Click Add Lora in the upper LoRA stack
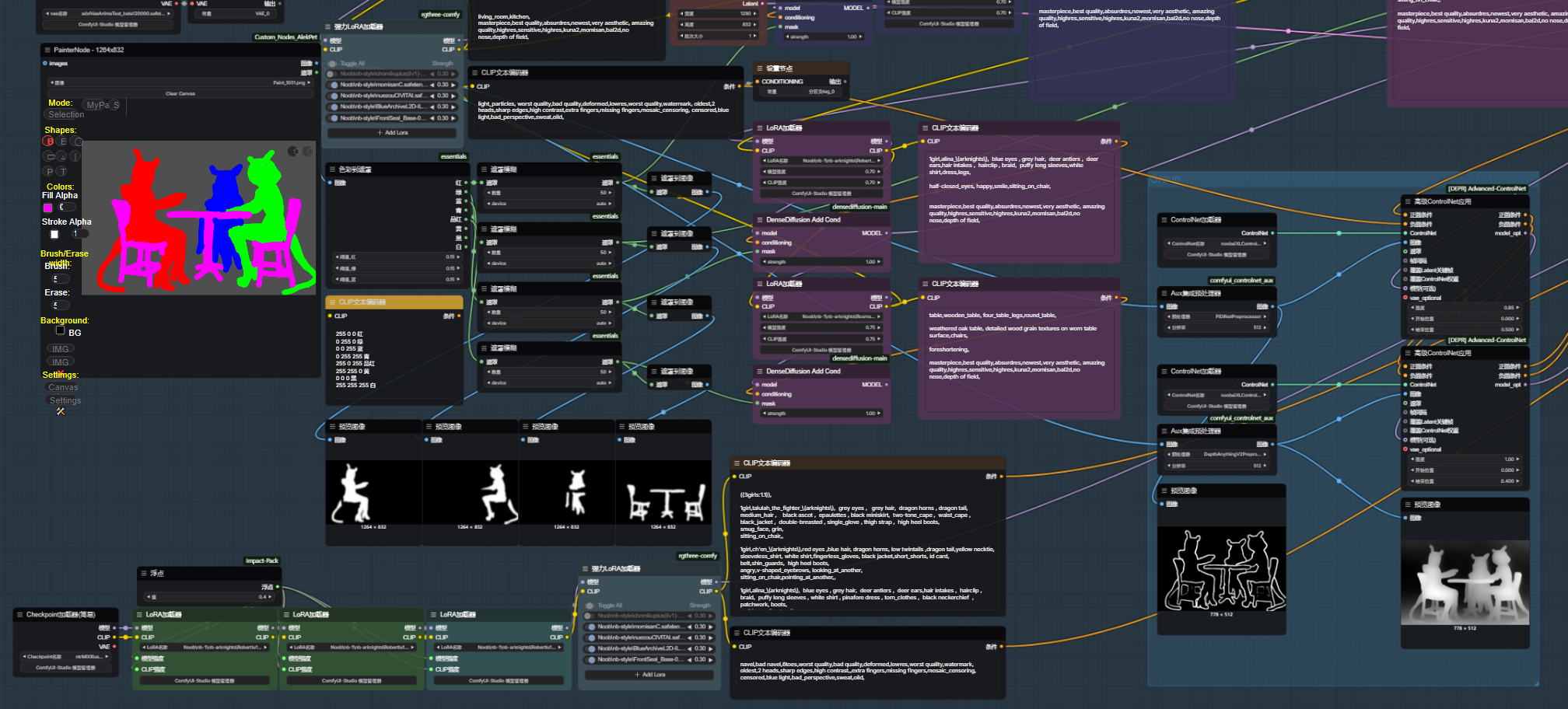The height and width of the screenshot is (709, 1568). (393, 133)
